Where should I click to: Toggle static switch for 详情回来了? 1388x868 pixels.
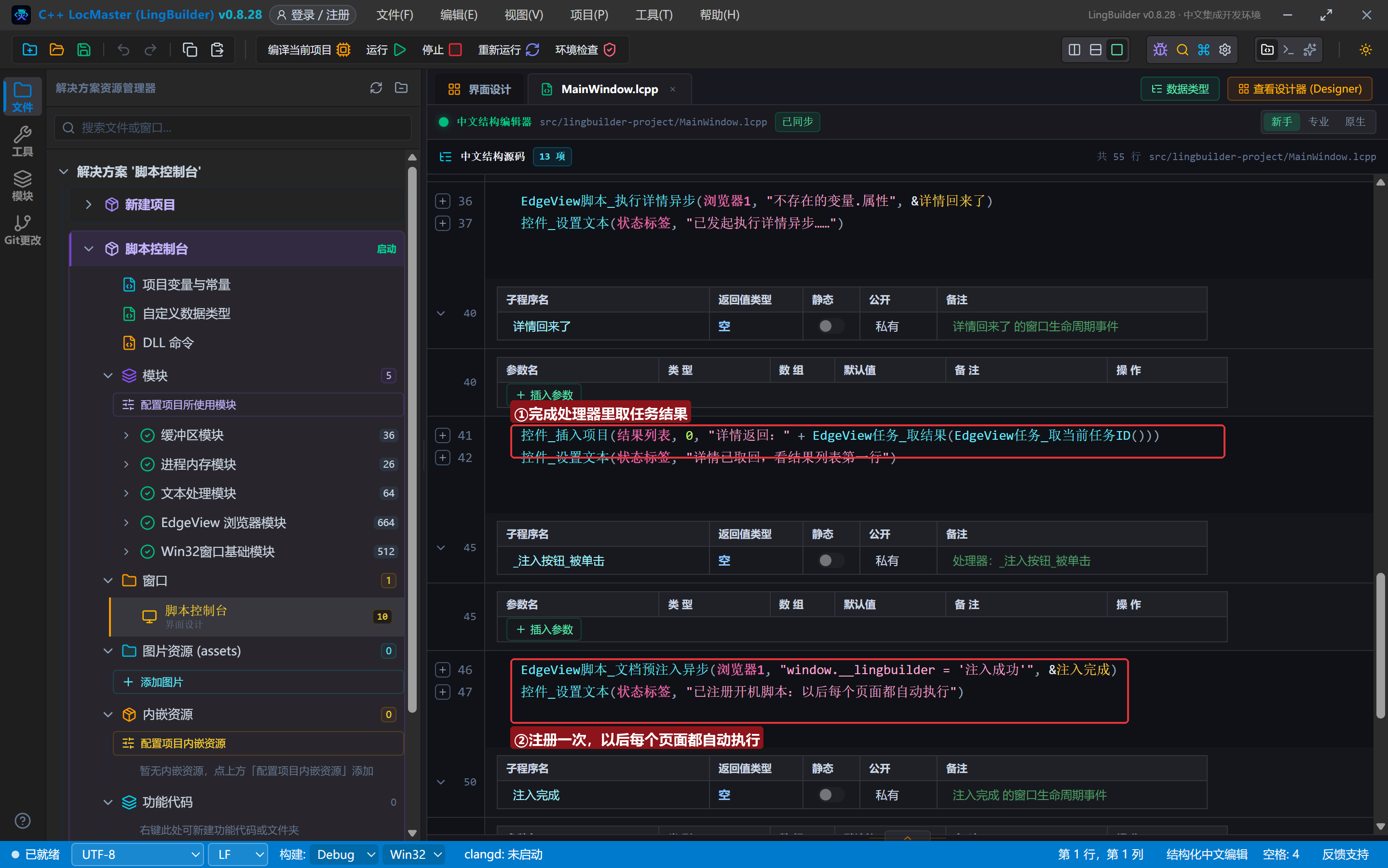(x=830, y=326)
